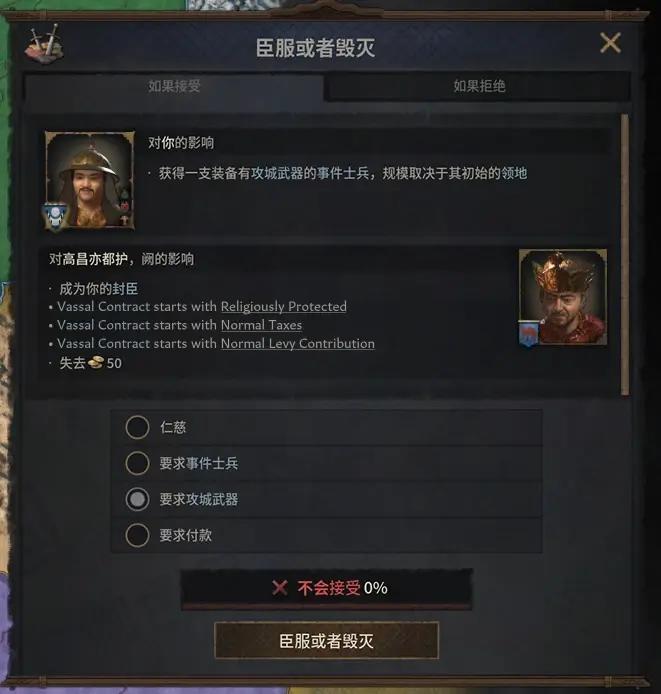Switch to the 如果接受 tab
661x694 pixels.
pos(174,86)
